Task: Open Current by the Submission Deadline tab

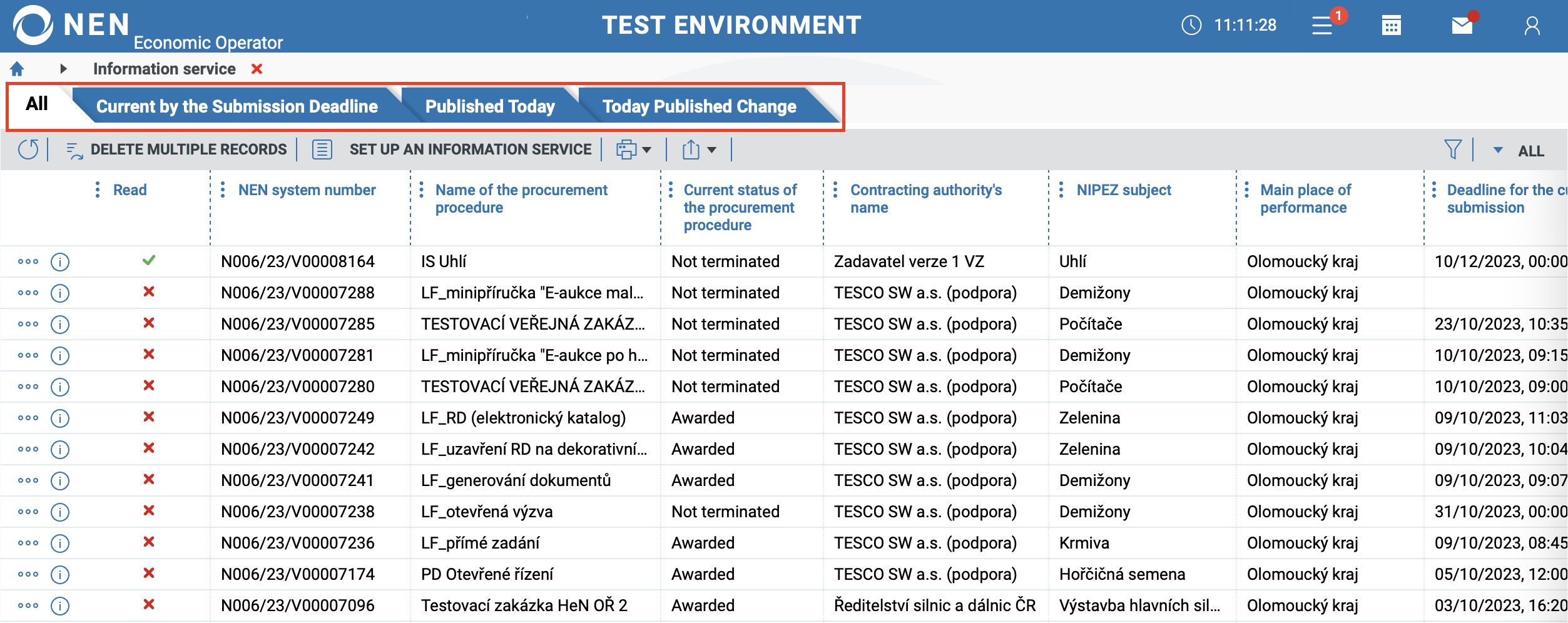Action: 237,106
